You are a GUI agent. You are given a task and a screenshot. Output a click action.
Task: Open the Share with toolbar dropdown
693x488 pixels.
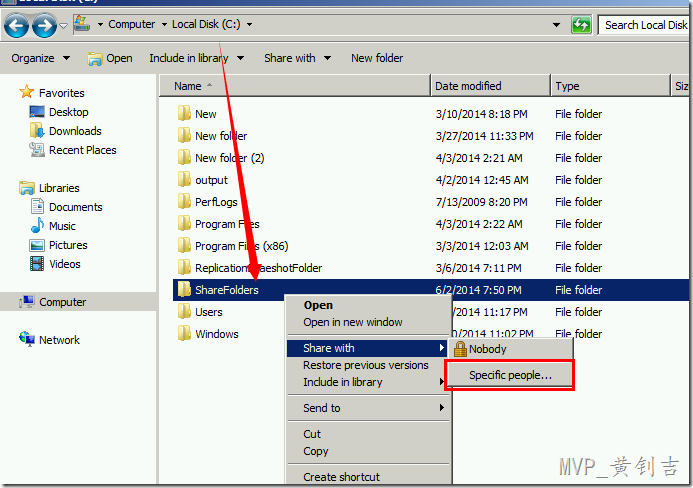297,58
